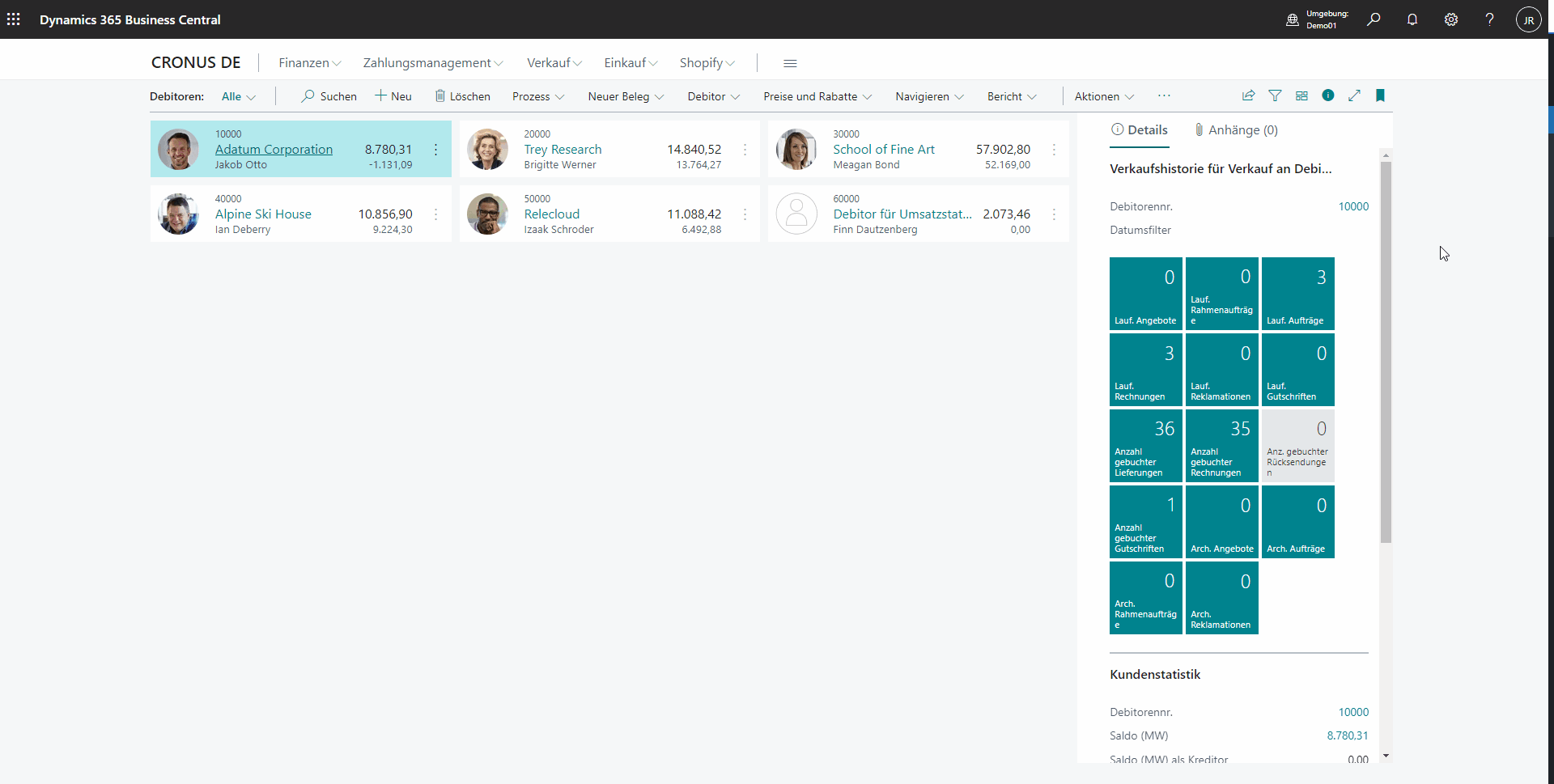Open the Bericht menu
This screenshot has width=1554, height=784.
coord(1012,96)
